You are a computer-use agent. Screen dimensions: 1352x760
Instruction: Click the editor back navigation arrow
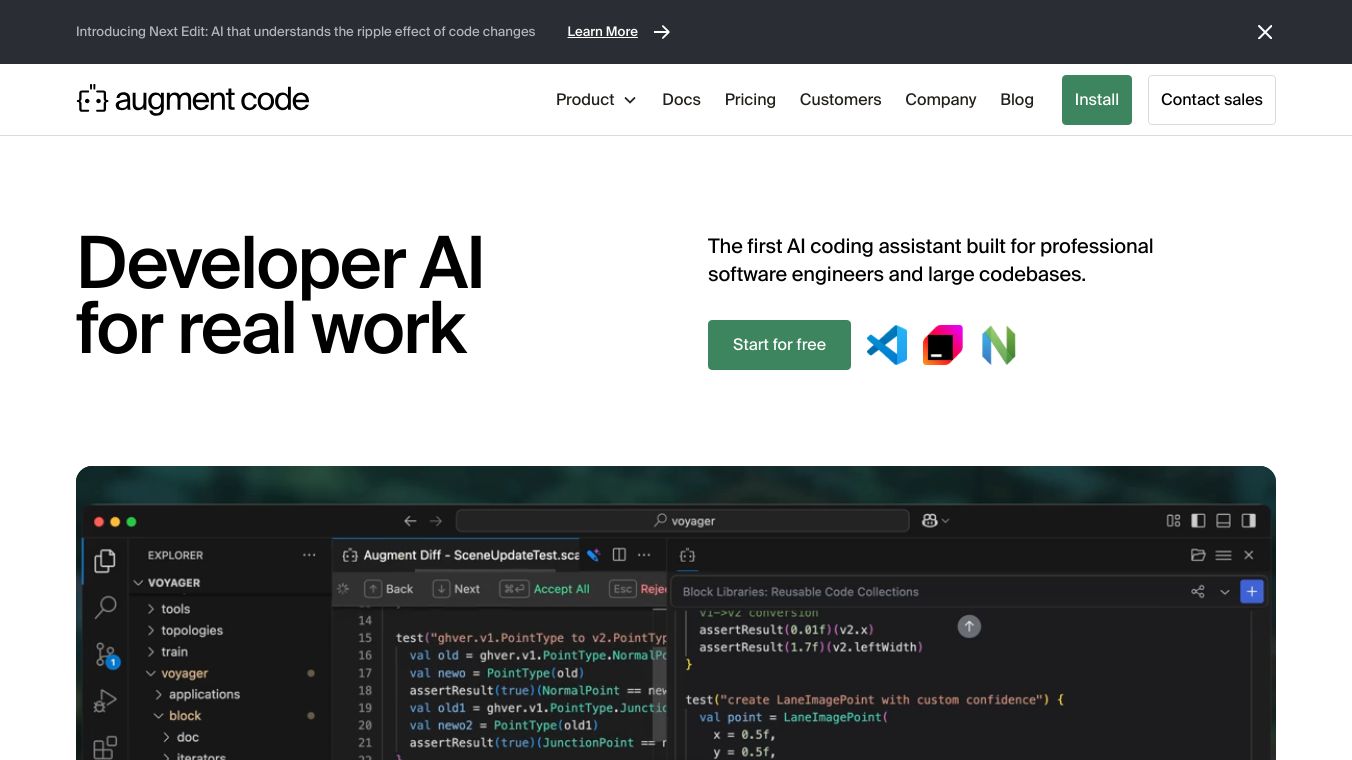410,521
